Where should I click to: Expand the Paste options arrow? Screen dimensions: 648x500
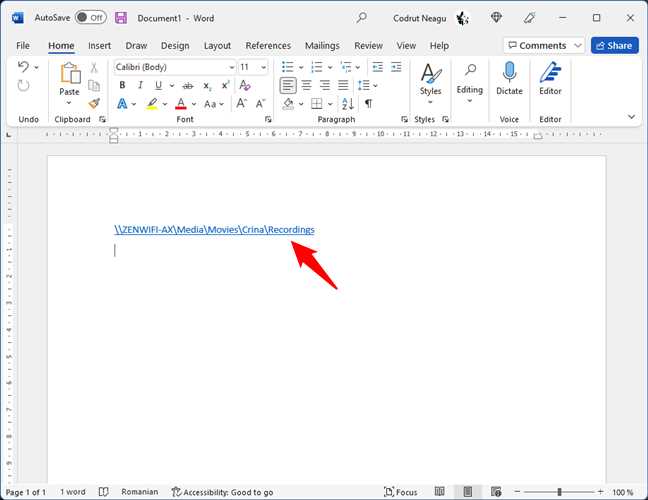coord(69,102)
